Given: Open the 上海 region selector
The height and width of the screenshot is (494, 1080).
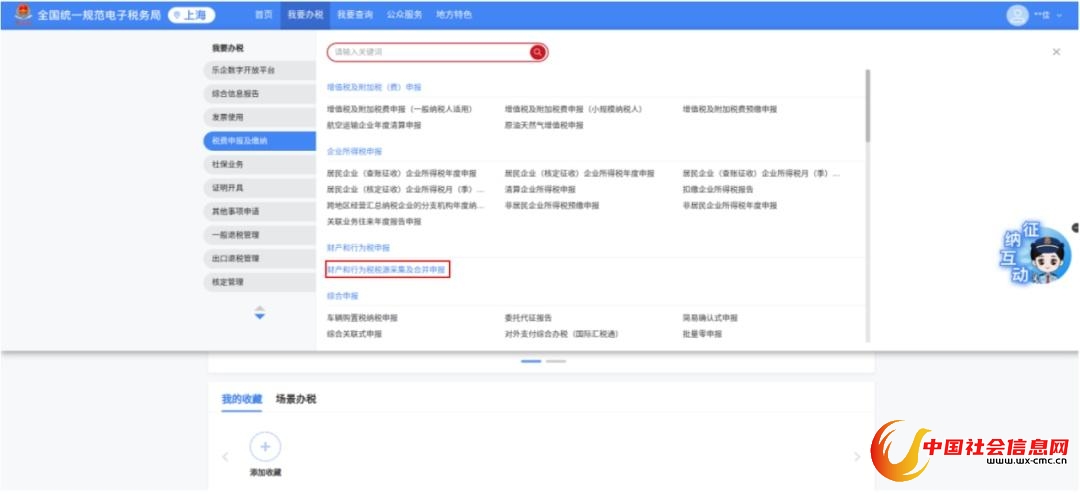Looking at the screenshot, I should pyautogui.click(x=191, y=15).
